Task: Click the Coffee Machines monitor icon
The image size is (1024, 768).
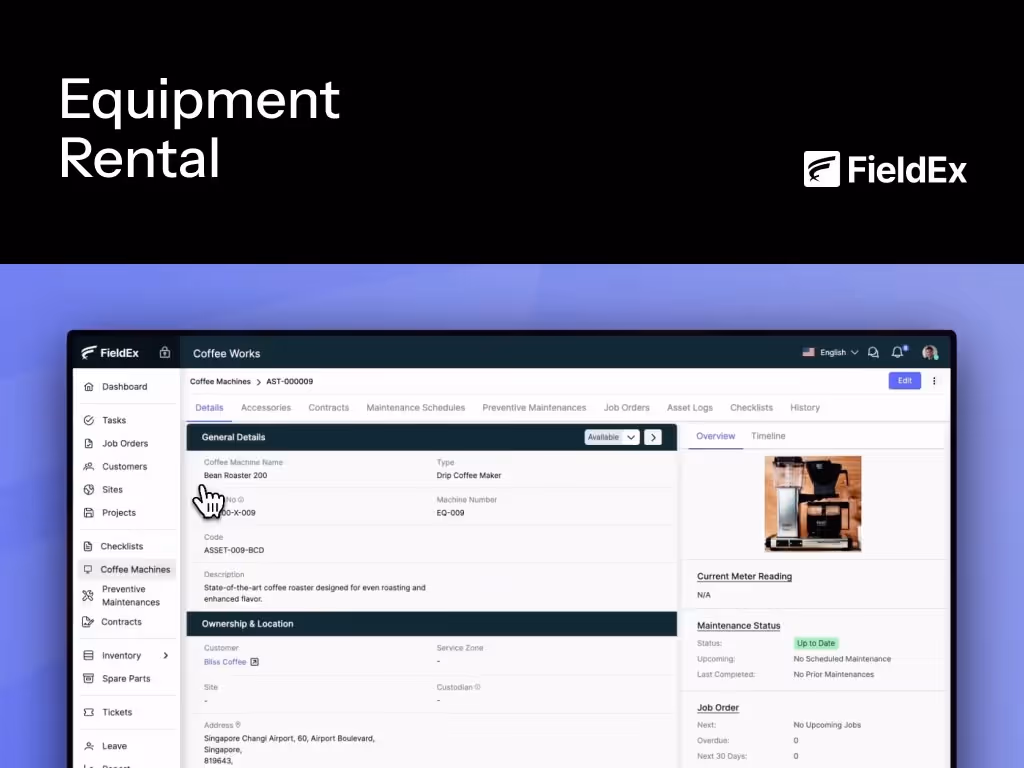Action: tap(88, 569)
